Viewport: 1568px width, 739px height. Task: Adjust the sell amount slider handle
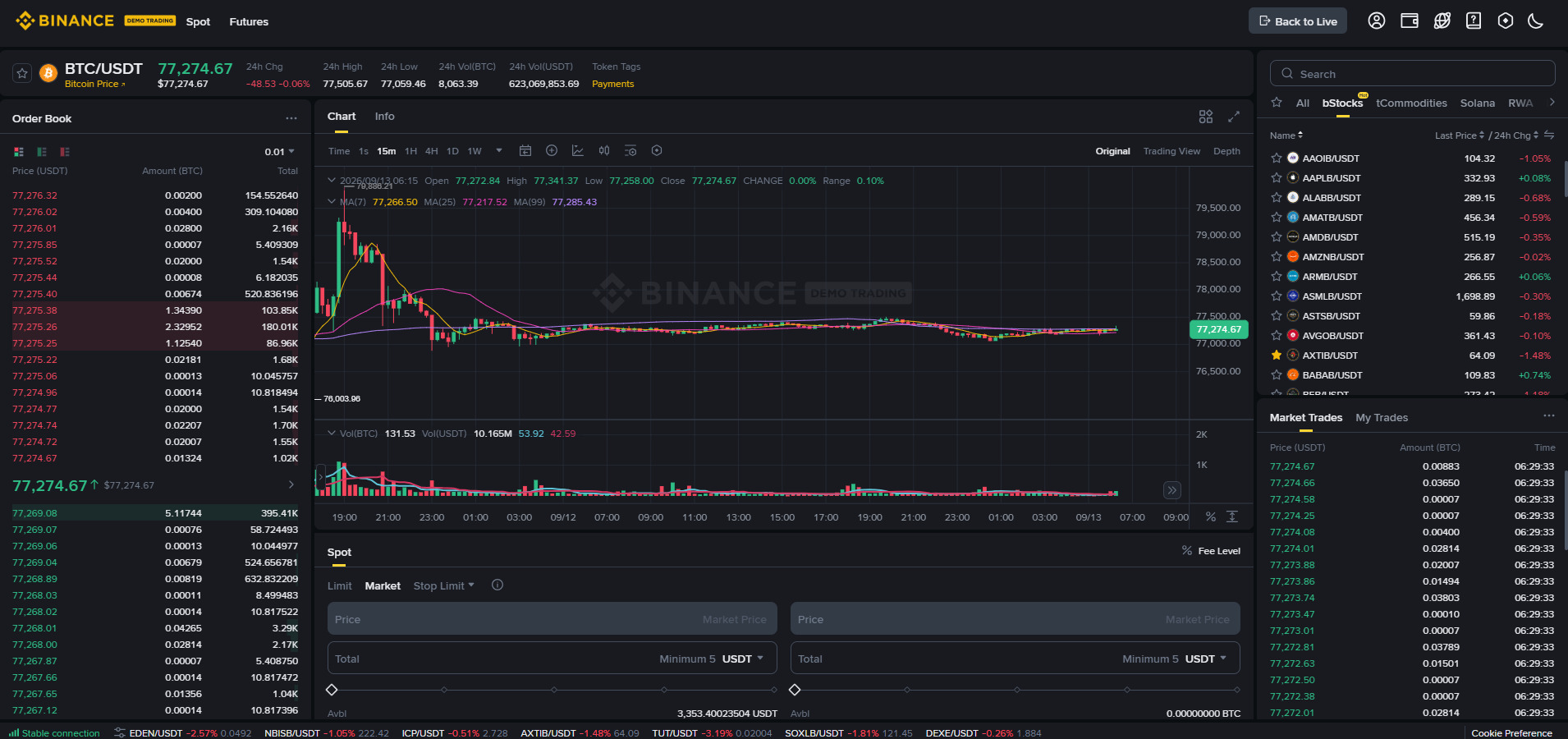[x=795, y=690]
